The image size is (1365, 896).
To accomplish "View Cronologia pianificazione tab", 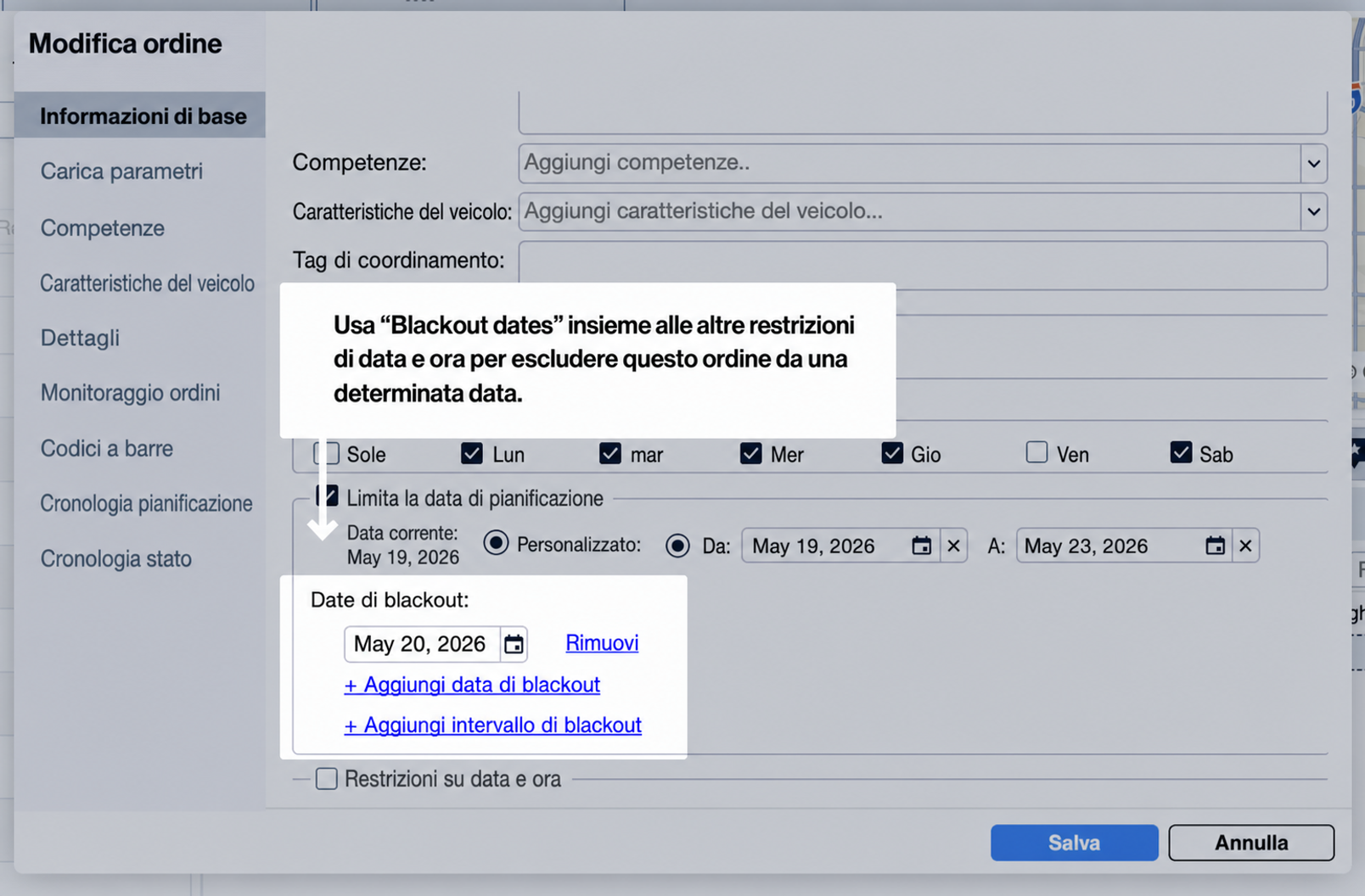I will [x=147, y=503].
